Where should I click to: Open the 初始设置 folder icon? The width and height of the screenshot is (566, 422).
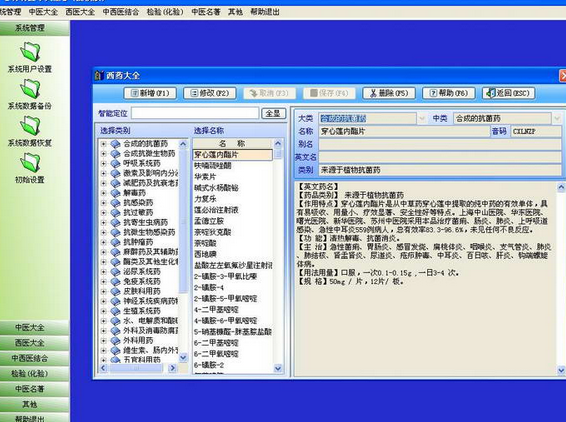30,162
